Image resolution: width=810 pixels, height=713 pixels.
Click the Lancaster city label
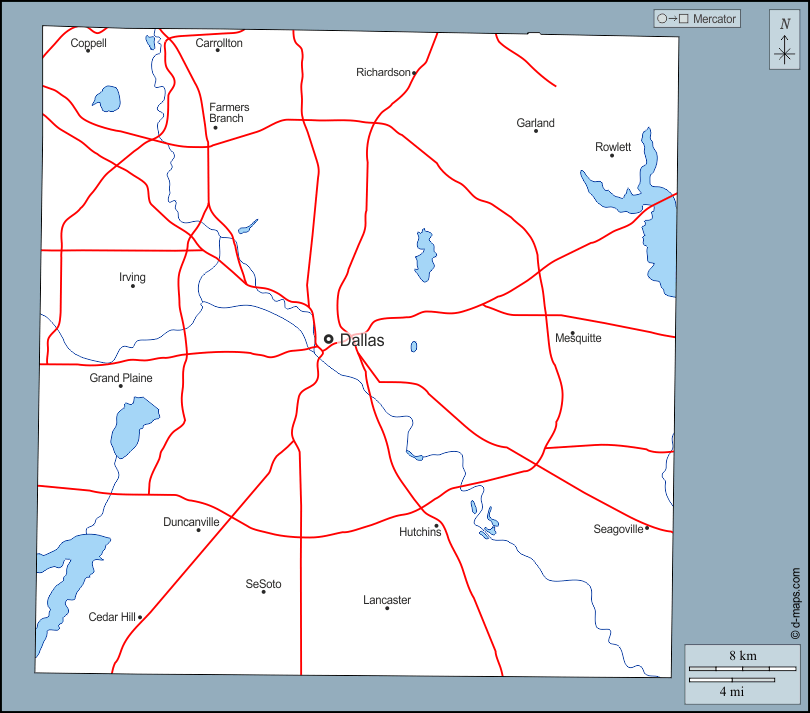pyautogui.click(x=387, y=600)
